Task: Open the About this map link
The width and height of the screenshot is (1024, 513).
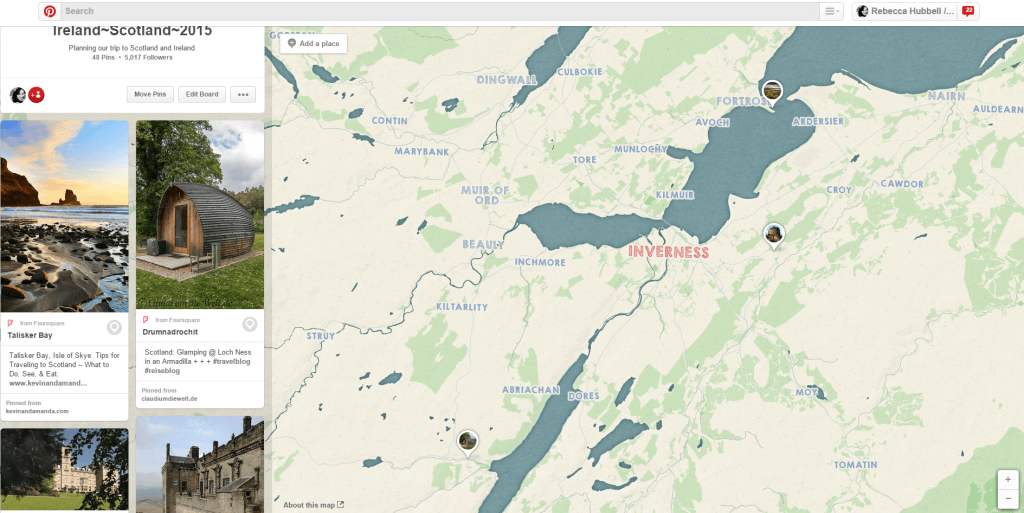Action: 313,505
